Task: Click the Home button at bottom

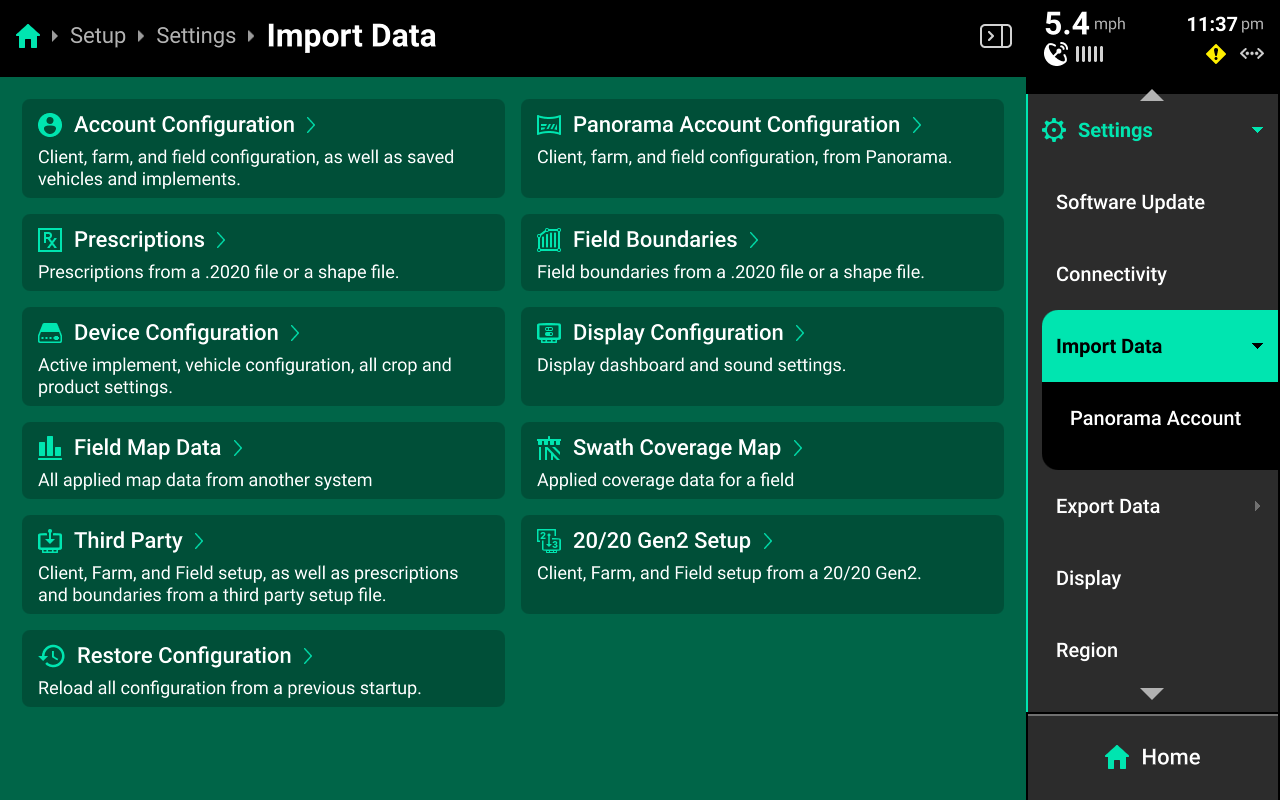Action: tap(1153, 757)
